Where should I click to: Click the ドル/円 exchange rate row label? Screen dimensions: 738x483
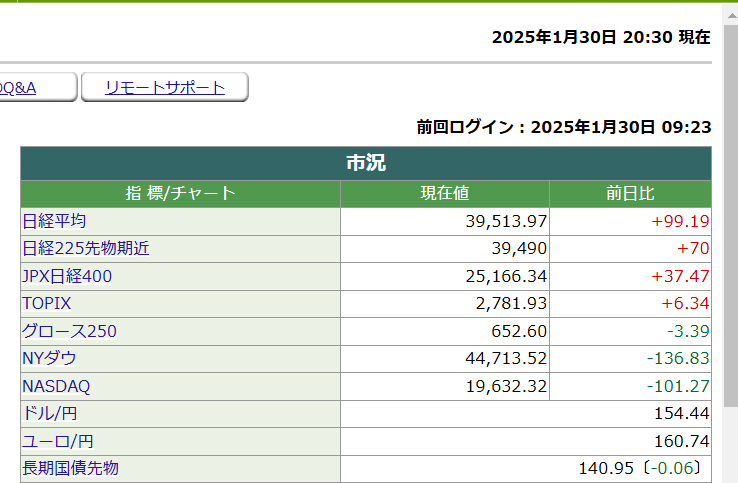click(x=49, y=413)
